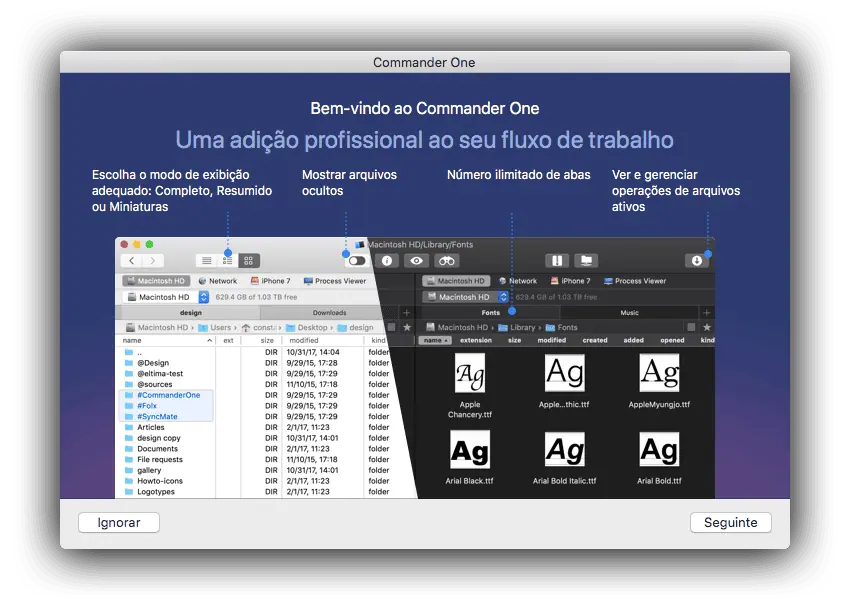This screenshot has height=600, width=850.
Task: Sort by extension column in dark pane
Action: point(476,340)
